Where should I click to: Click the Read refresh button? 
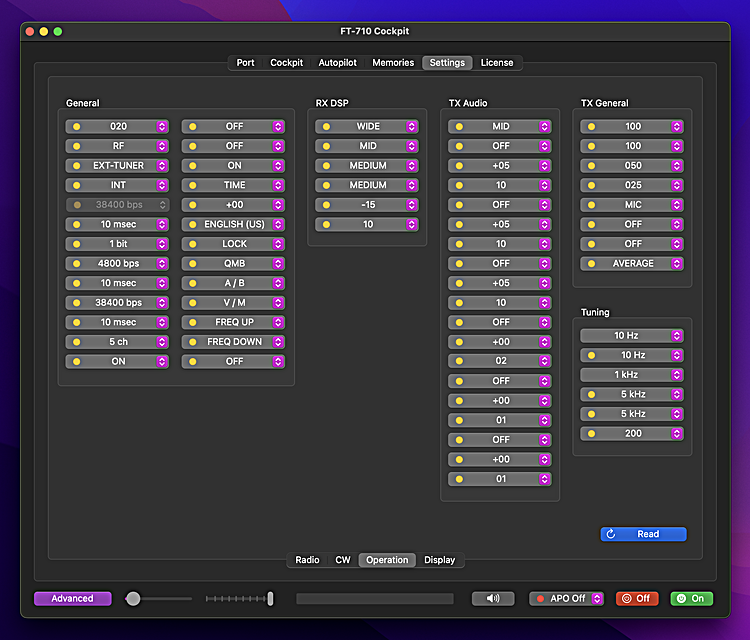click(x=643, y=534)
